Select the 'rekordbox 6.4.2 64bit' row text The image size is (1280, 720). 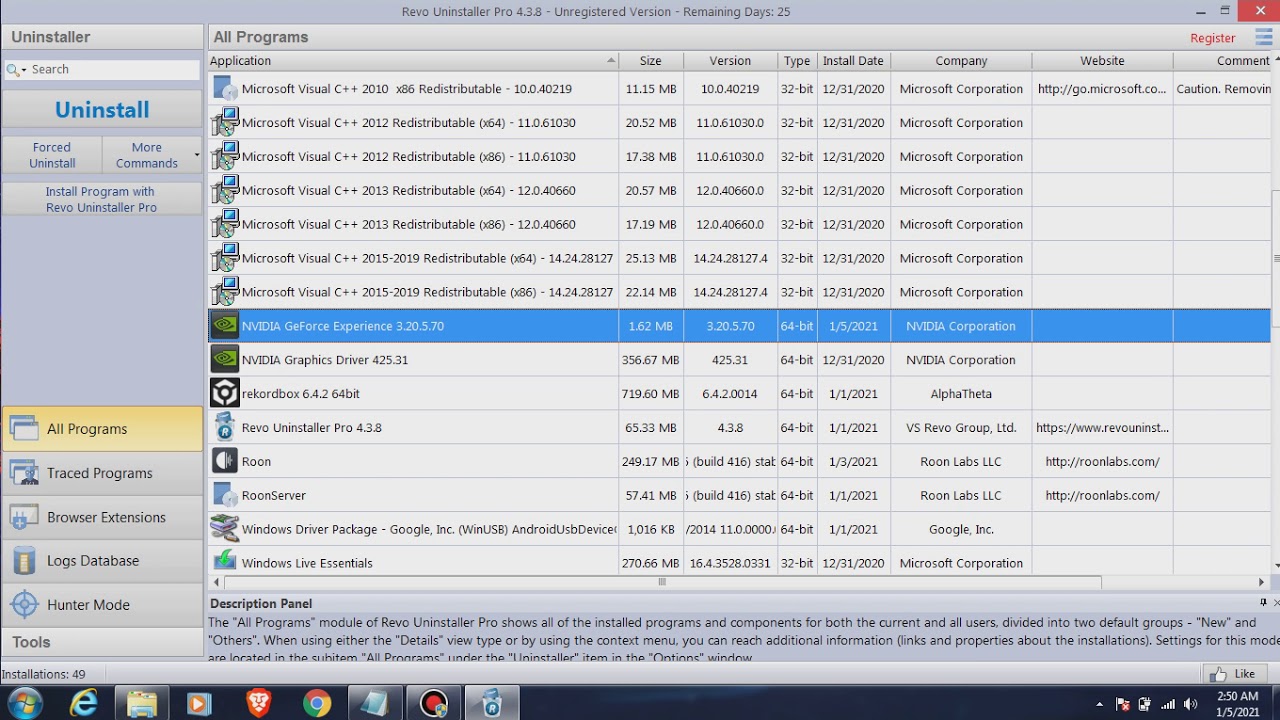click(300, 394)
